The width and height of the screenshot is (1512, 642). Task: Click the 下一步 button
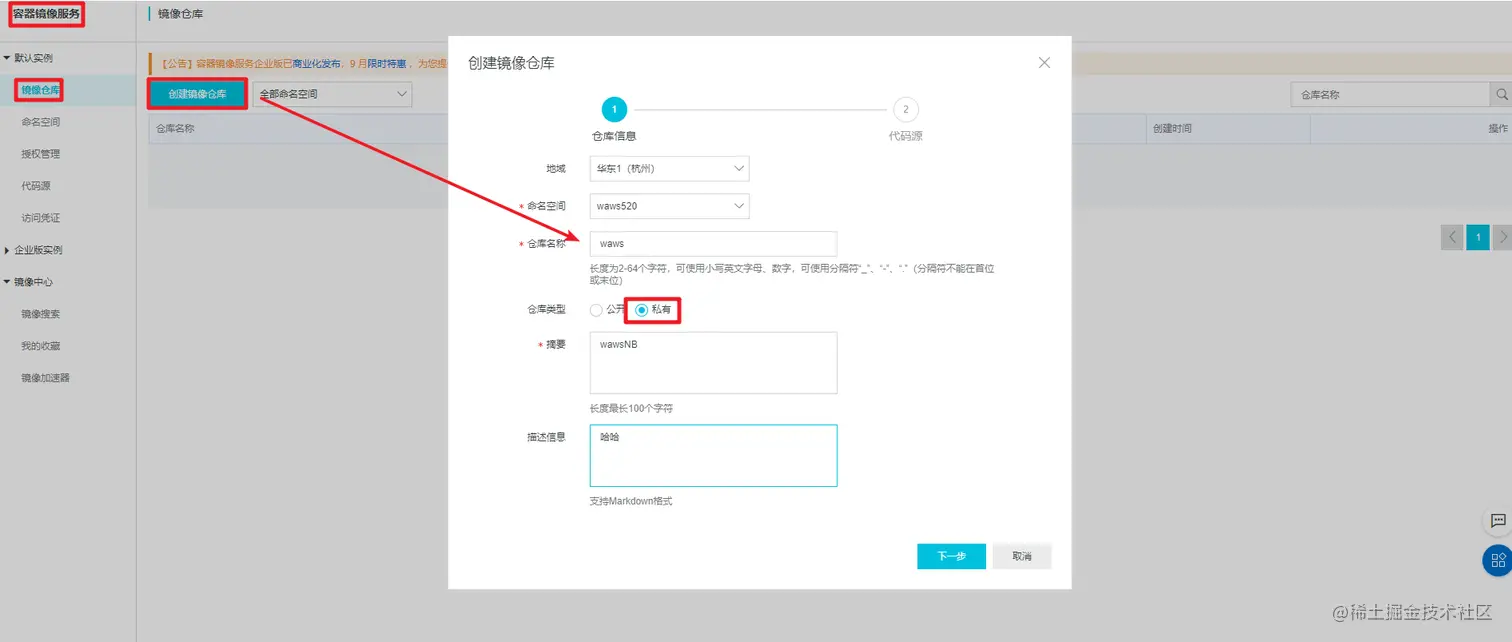[x=951, y=556]
